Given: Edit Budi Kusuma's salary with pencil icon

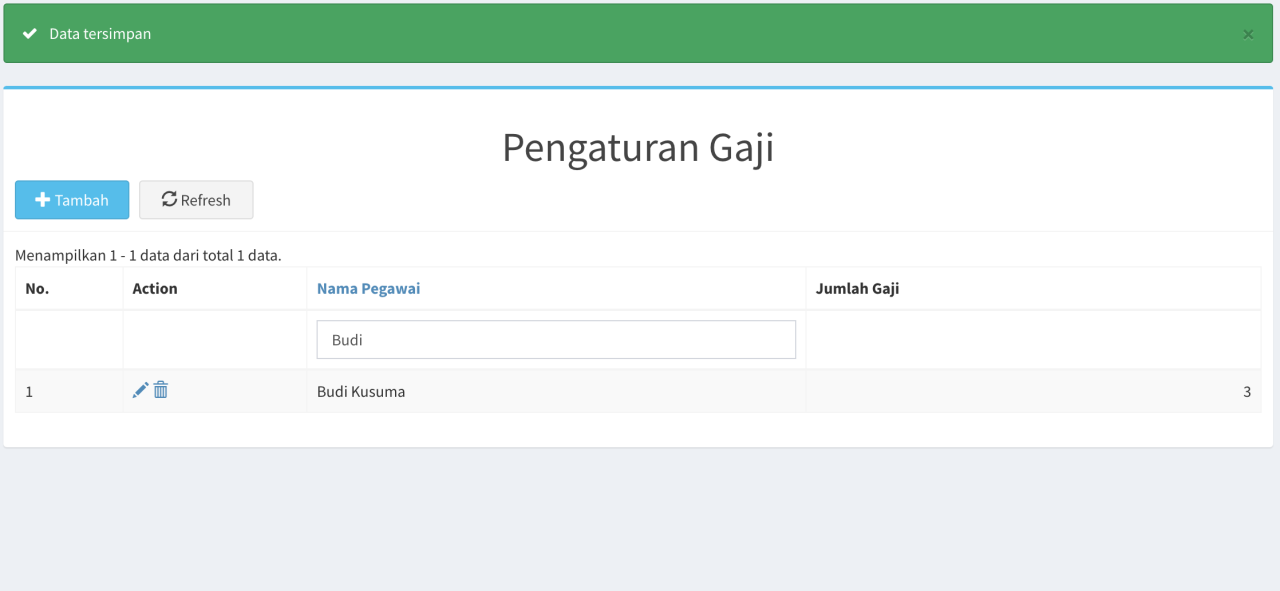Looking at the screenshot, I should click(140, 390).
